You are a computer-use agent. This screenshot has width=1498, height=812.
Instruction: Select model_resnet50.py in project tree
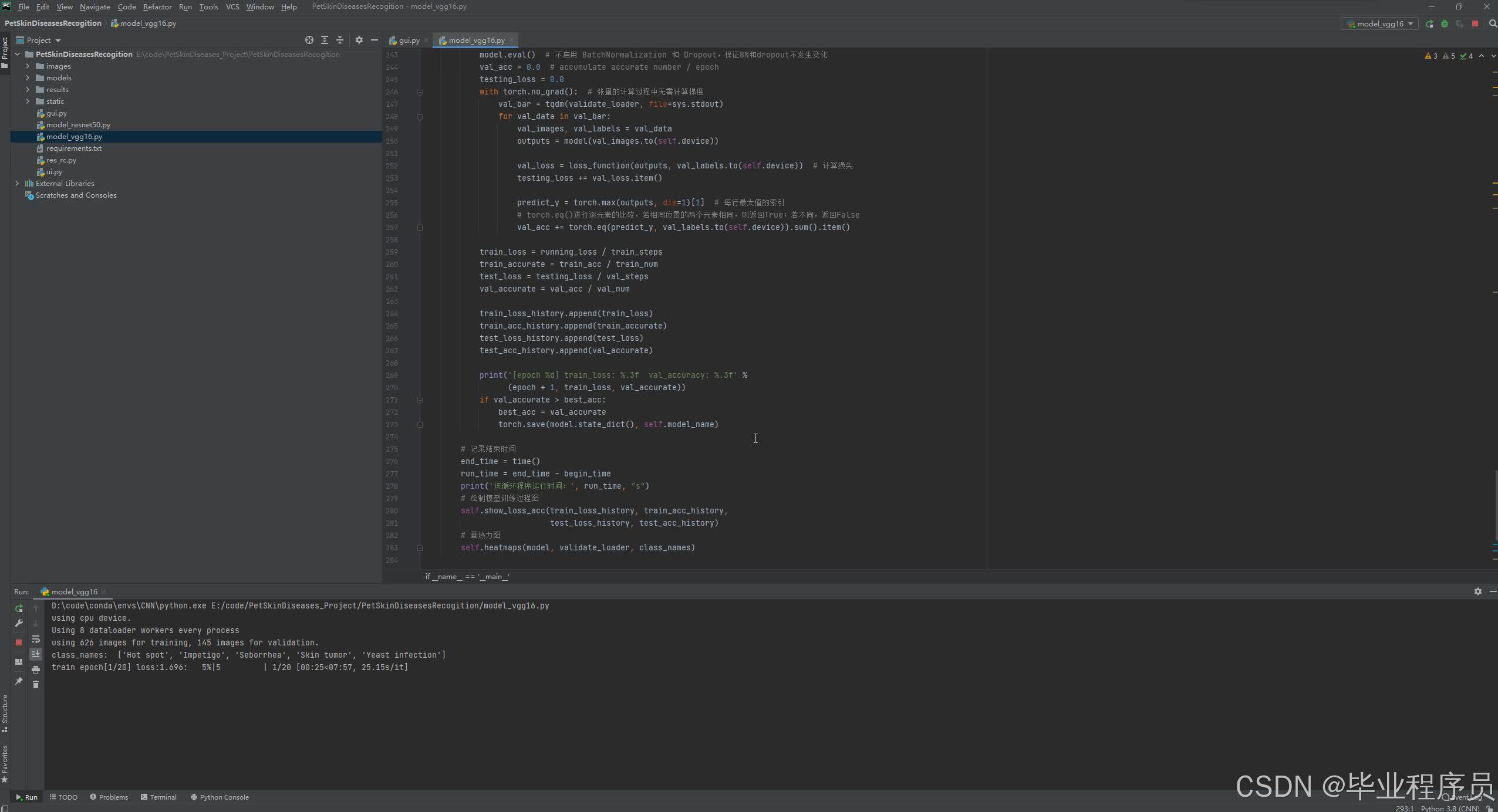(78, 125)
